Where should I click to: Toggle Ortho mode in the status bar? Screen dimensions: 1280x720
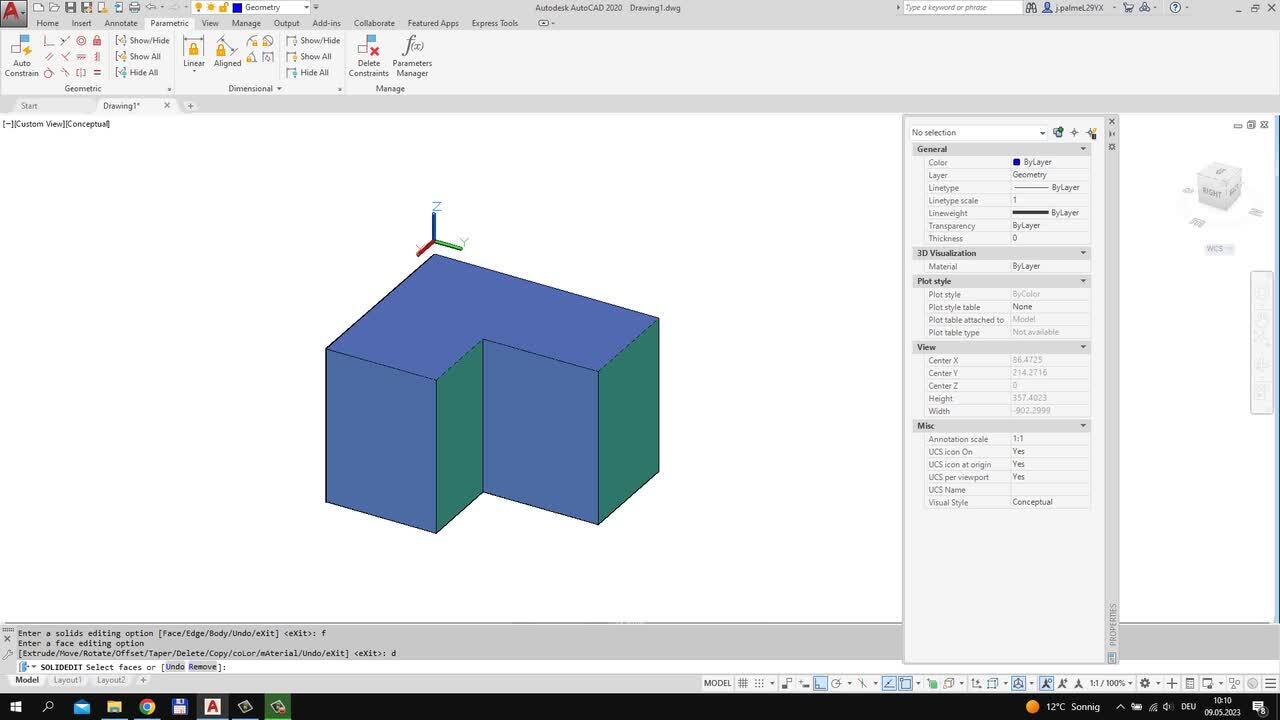tap(820, 683)
